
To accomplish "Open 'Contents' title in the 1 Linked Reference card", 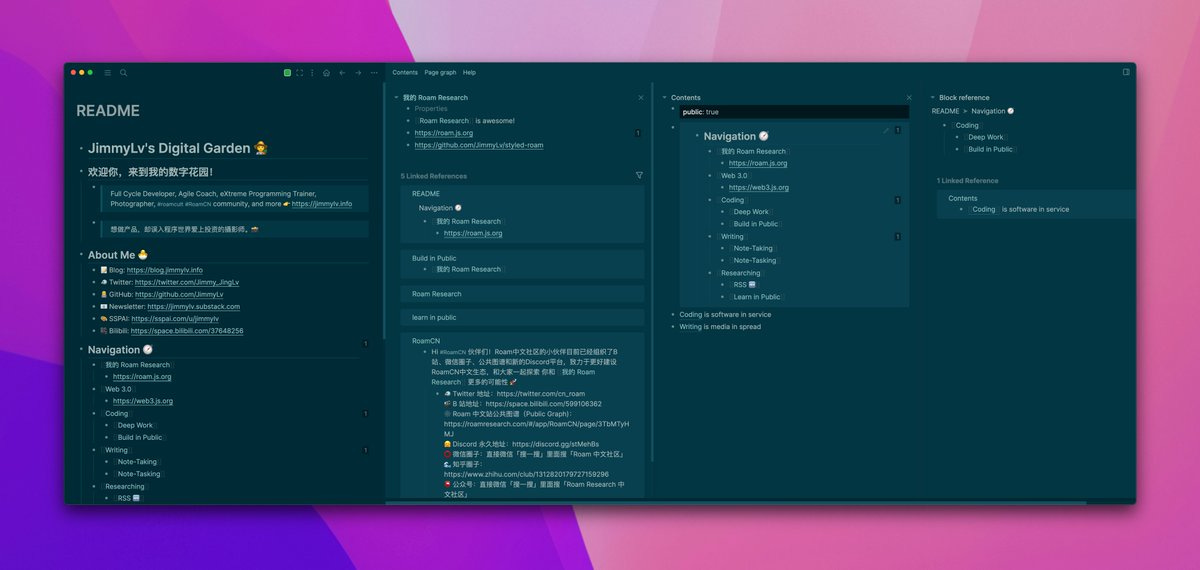I will (963, 198).
